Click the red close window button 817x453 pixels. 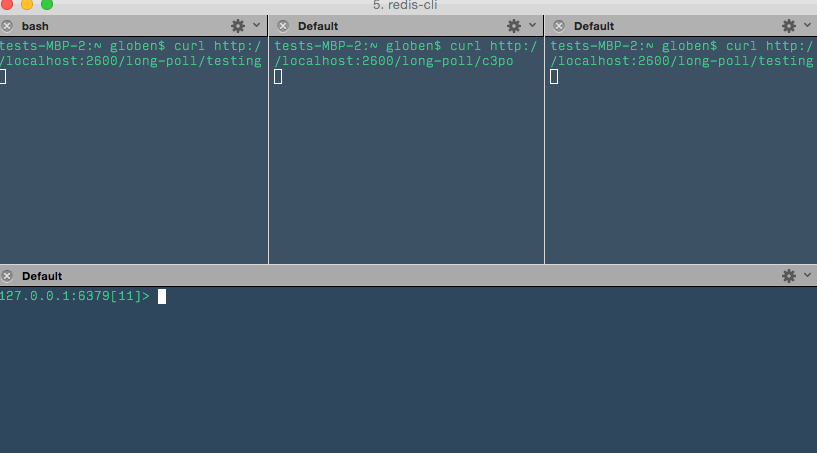(7, 4)
